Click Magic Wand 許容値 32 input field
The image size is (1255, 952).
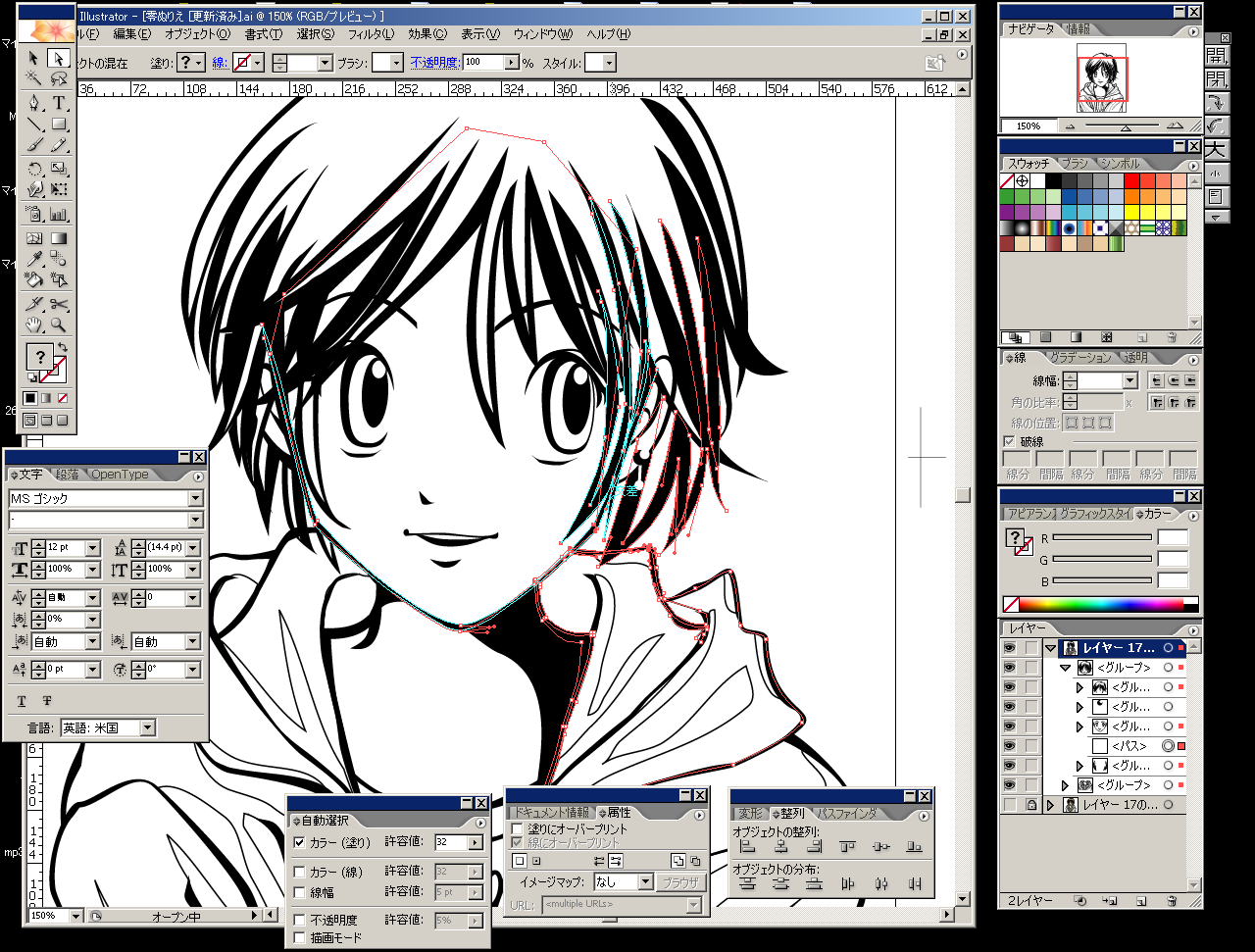(452, 842)
